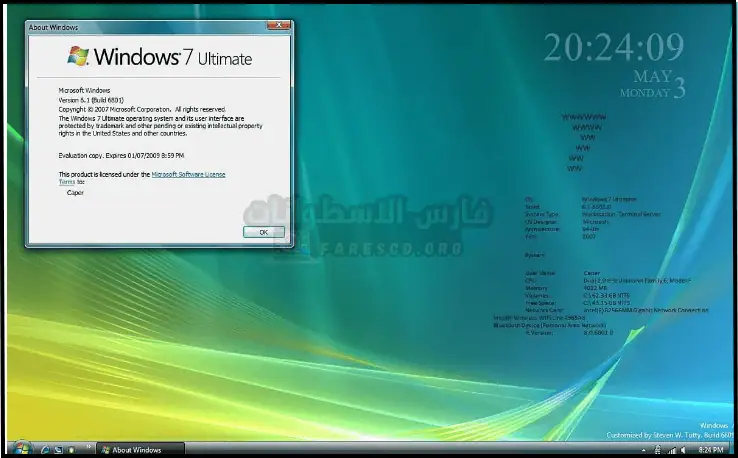Click the taskbar clock showing 8:24 PM
Viewport: 738px width, 458px height.
tap(710, 450)
